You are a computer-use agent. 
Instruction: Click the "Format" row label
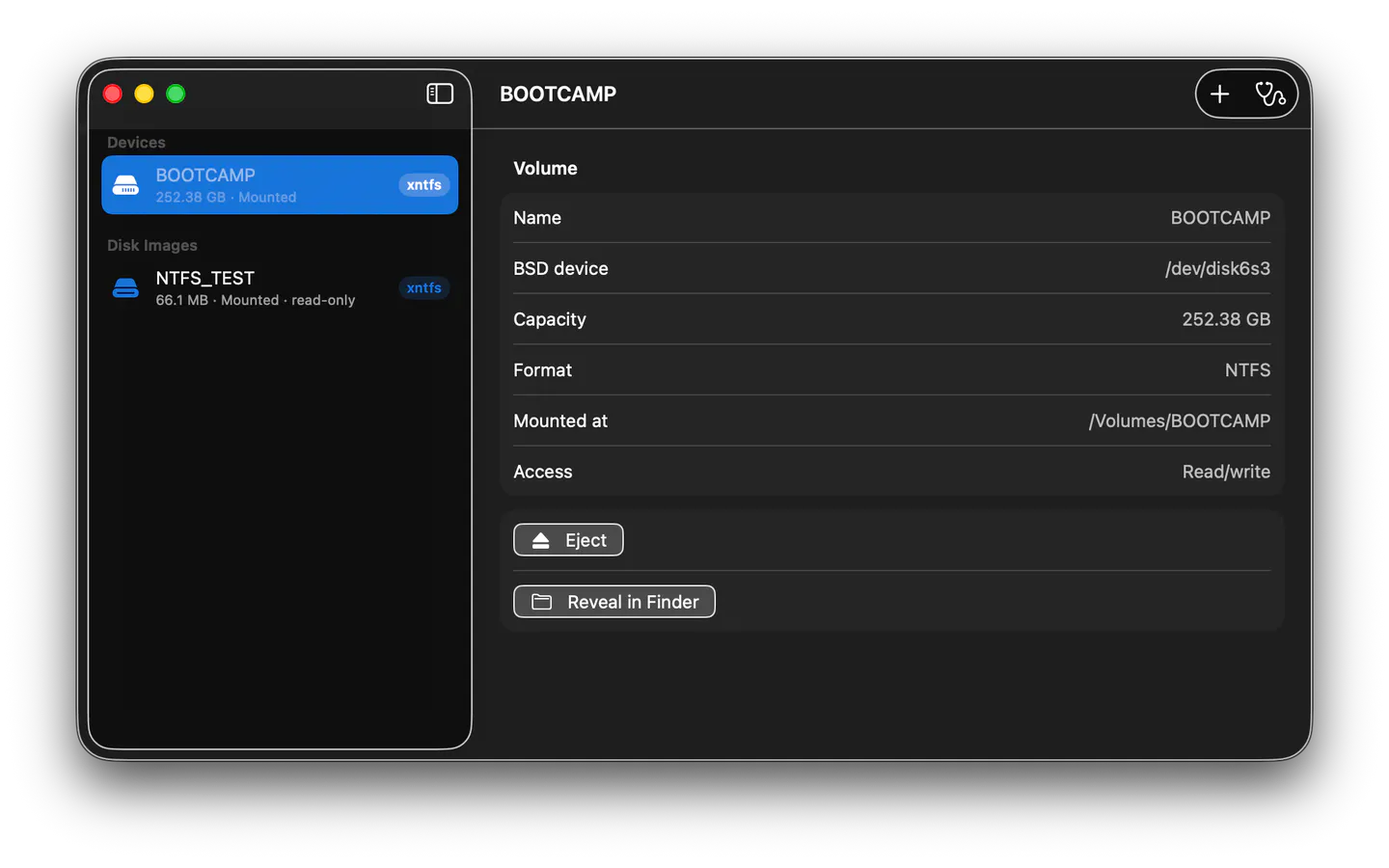point(542,370)
